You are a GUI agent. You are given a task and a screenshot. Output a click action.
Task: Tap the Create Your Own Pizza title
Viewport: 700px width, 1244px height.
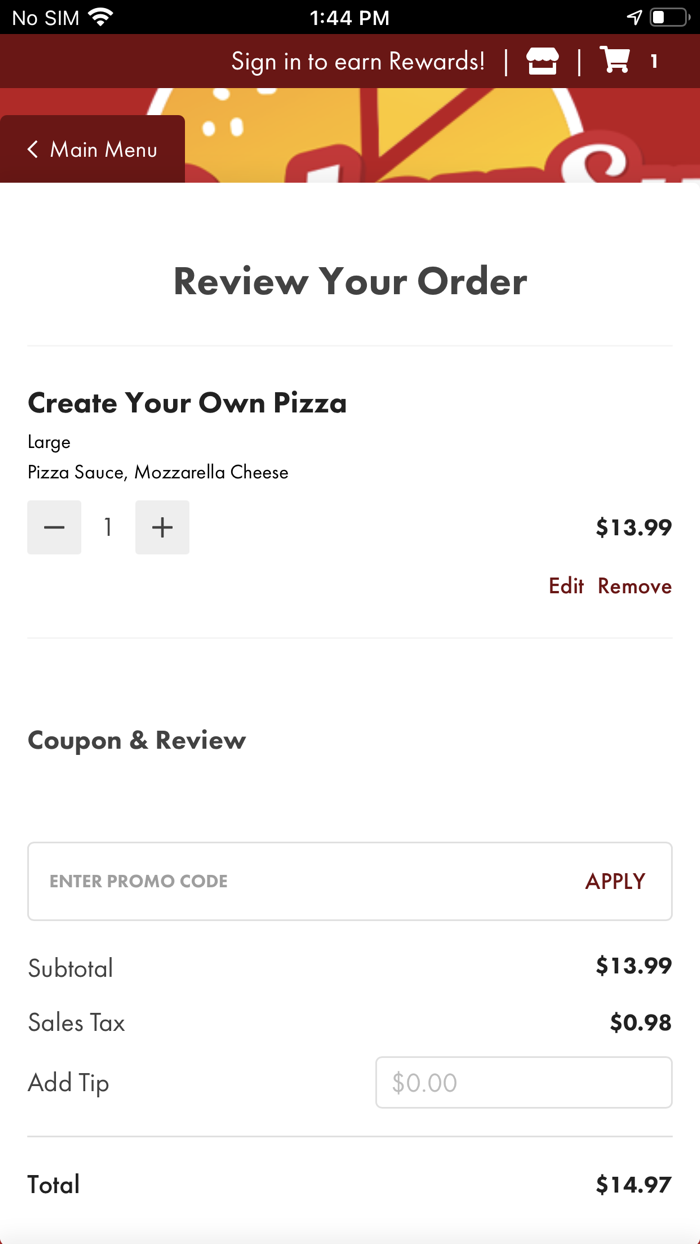[187, 403]
